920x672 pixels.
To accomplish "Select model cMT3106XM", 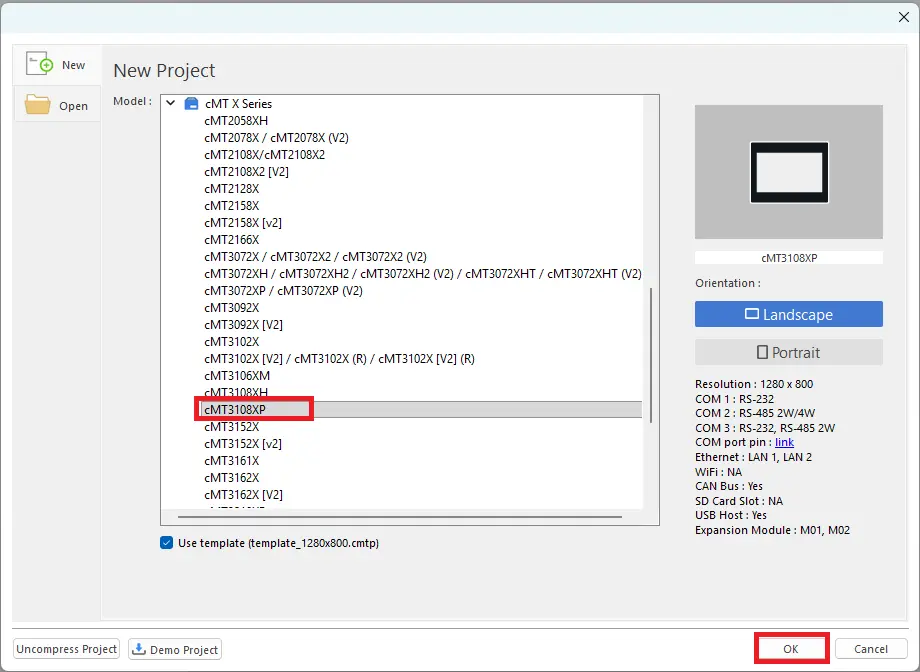I will click(x=237, y=376).
